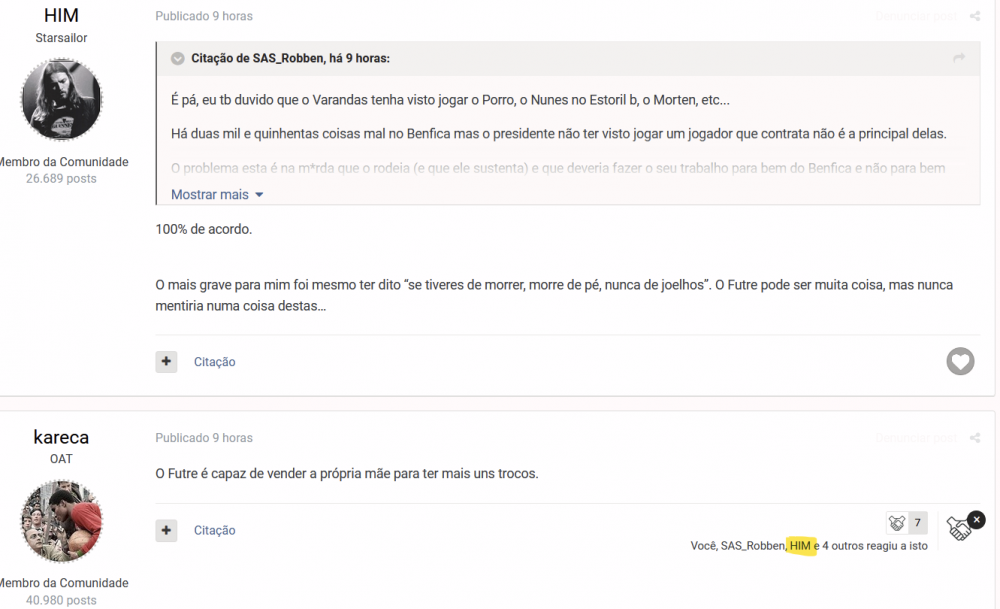Remove your reaction with the x badge

[976, 520]
